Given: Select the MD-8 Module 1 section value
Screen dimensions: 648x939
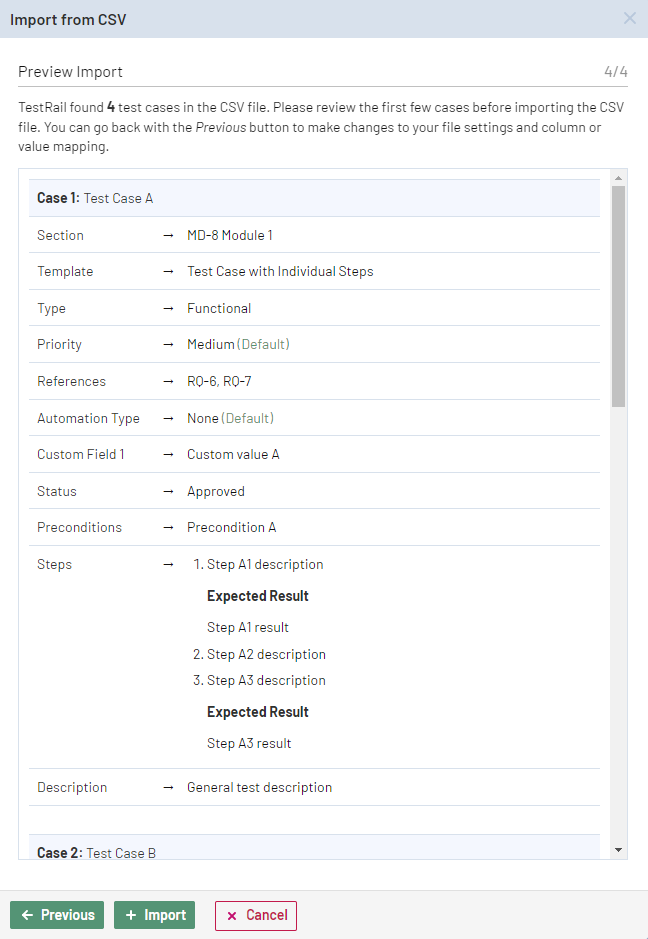Looking at the screenshot, I should [x=230, y=235].
